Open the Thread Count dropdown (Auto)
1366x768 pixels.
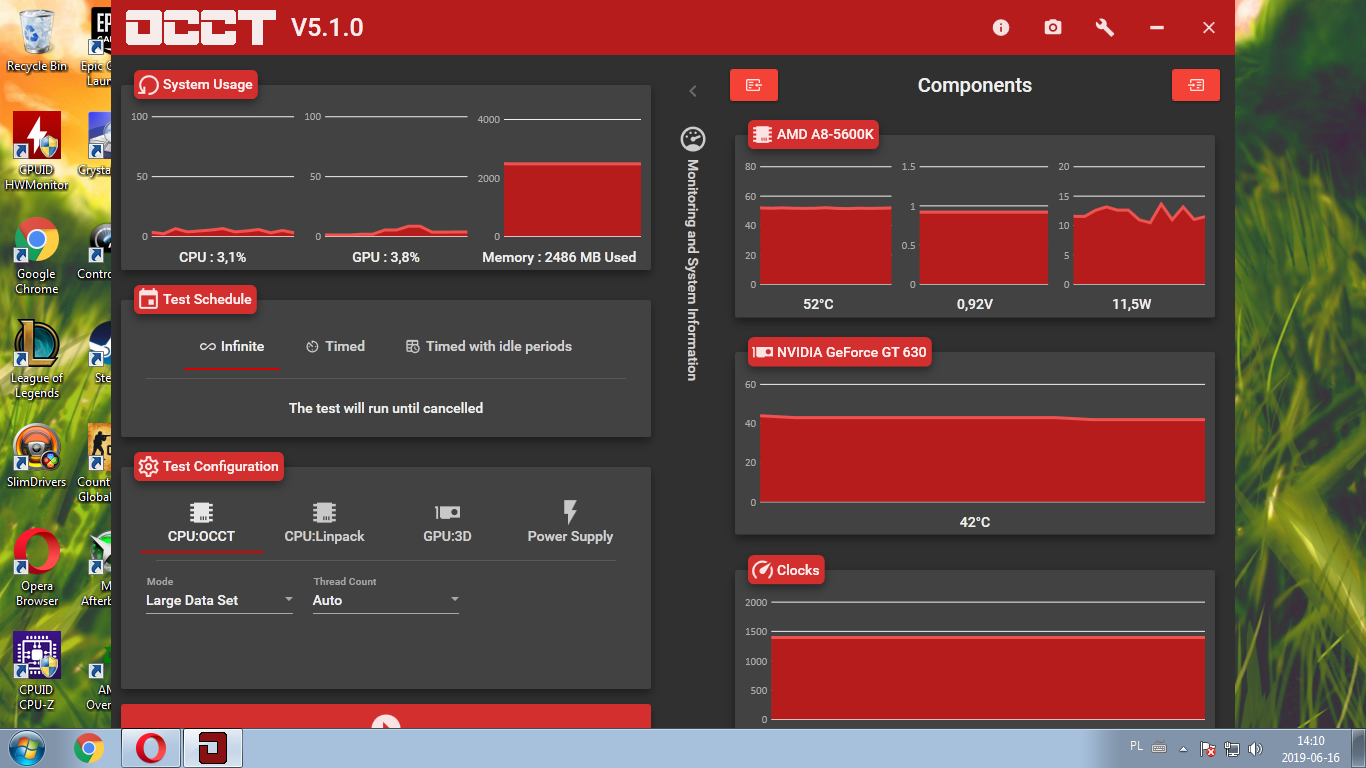(x=386, y=601)
